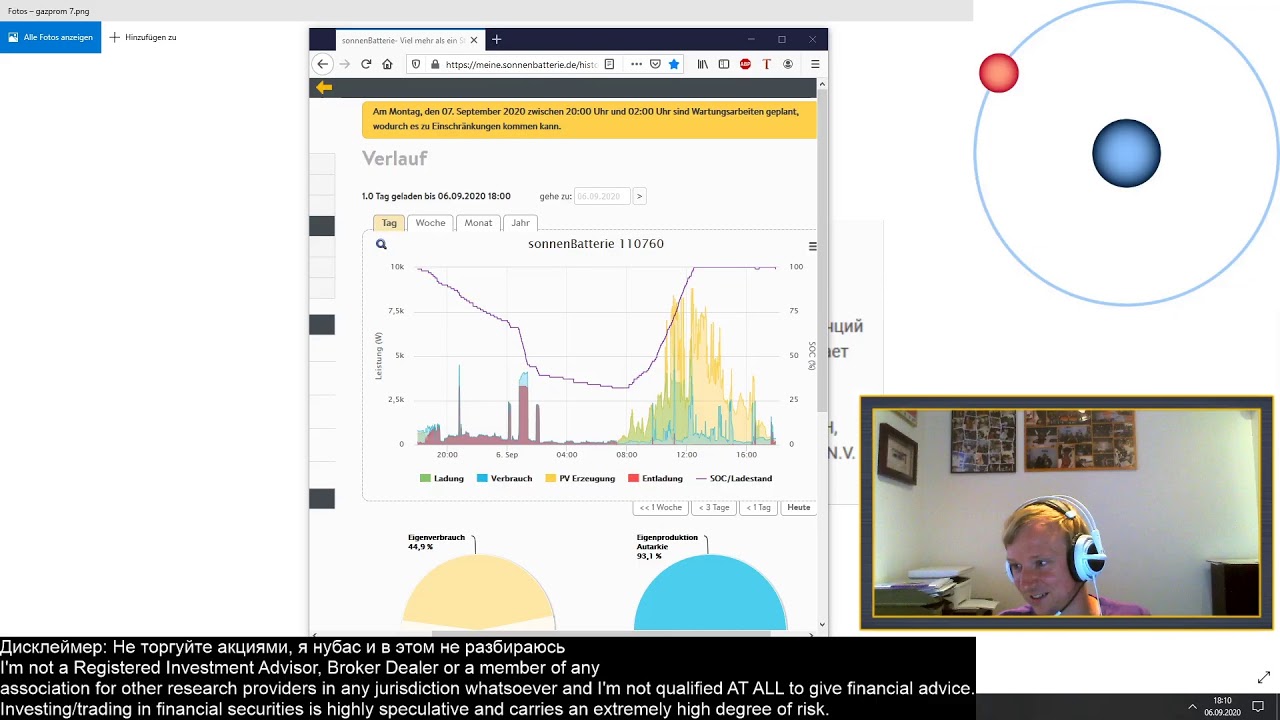Switch to the Monat tab
The image size is (1280, 720).
click(x=478, y=223)
